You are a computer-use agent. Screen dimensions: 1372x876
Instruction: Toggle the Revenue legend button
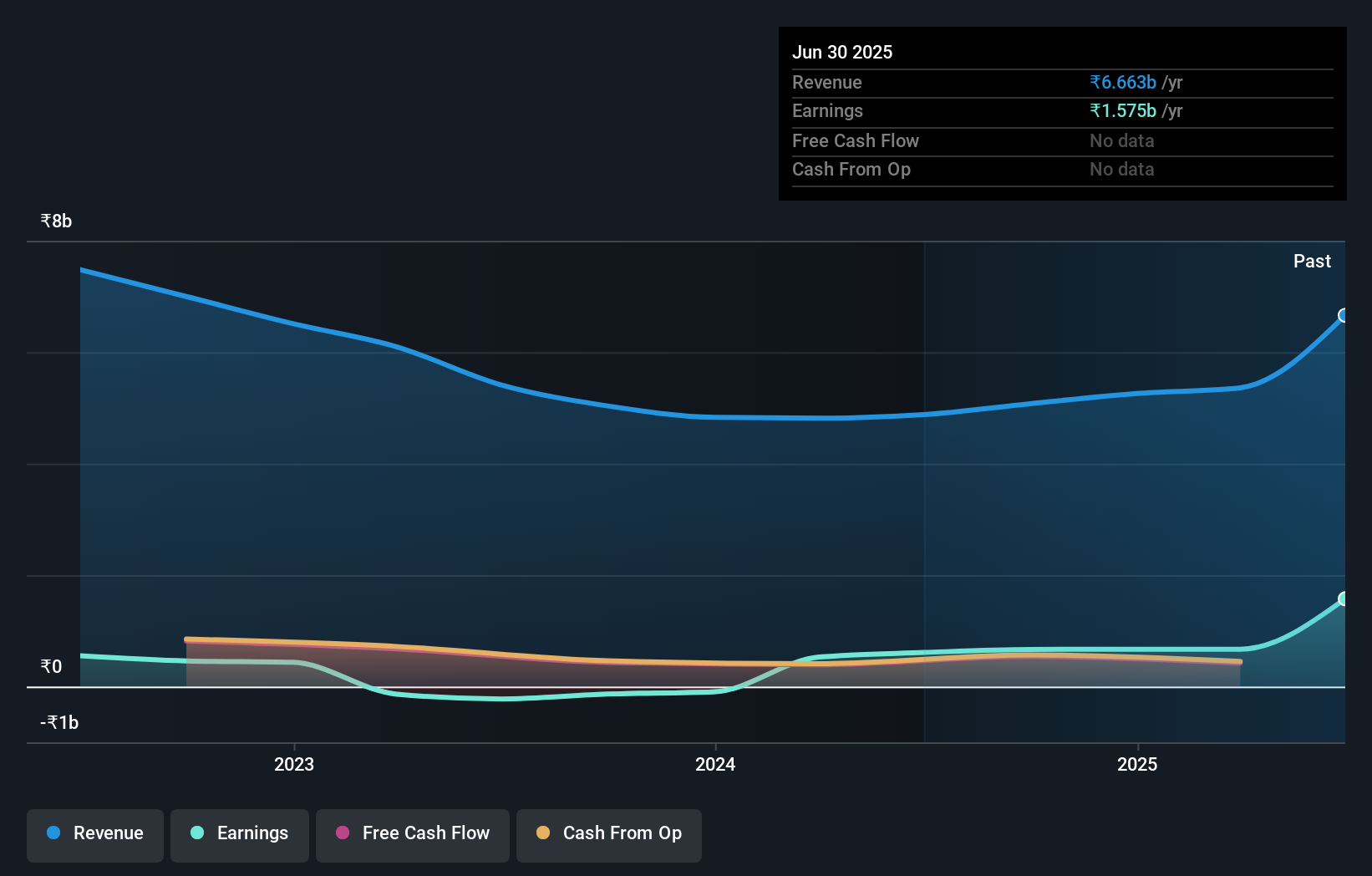95,835
